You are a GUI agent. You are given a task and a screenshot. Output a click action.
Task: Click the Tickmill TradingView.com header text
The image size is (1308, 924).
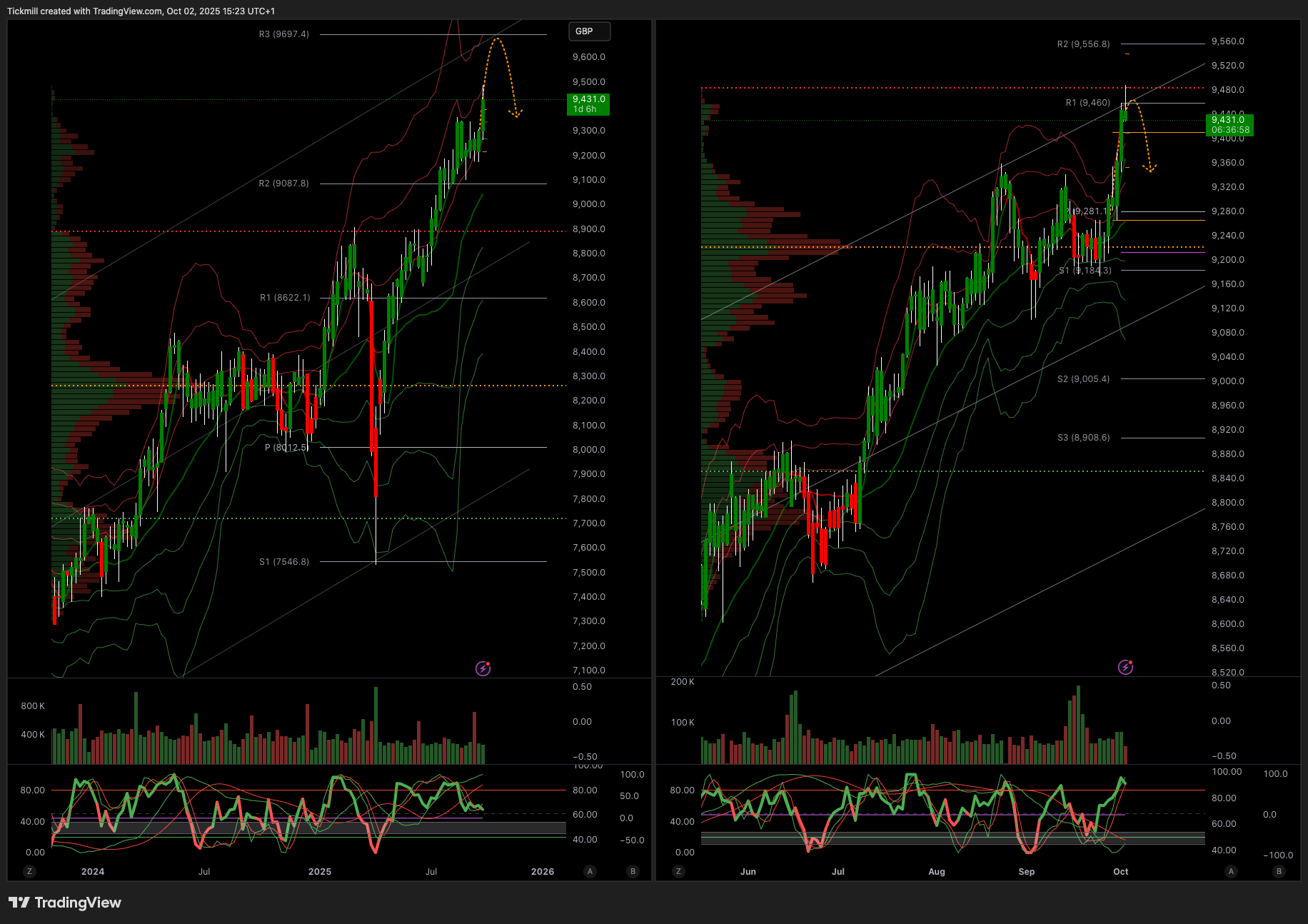[141, 11]
